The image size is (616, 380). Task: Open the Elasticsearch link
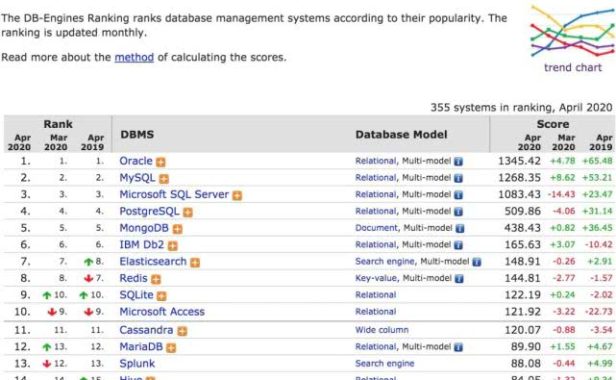[153, 261]
